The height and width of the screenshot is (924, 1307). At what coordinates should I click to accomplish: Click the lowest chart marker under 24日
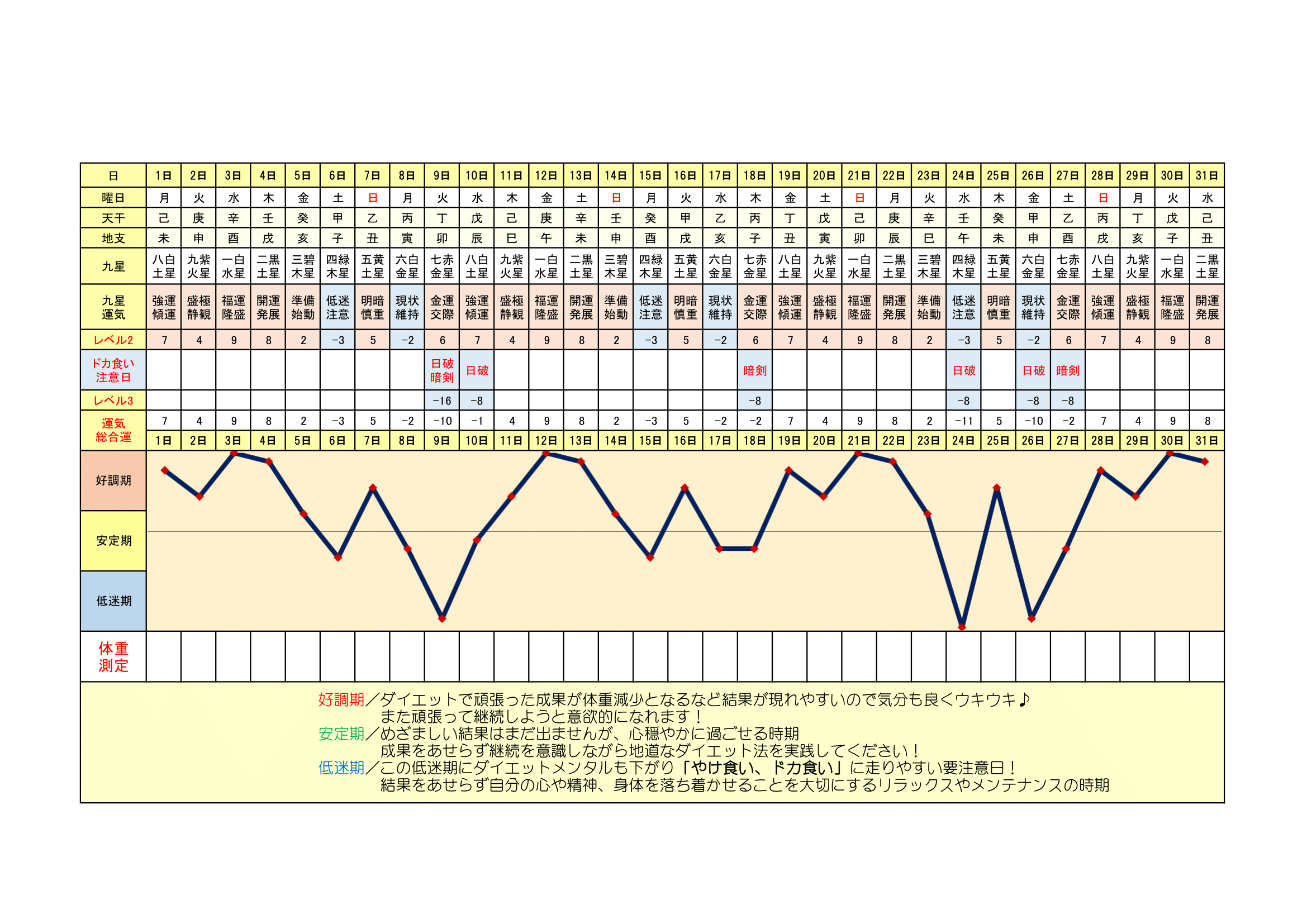click(x=962, y=627)
